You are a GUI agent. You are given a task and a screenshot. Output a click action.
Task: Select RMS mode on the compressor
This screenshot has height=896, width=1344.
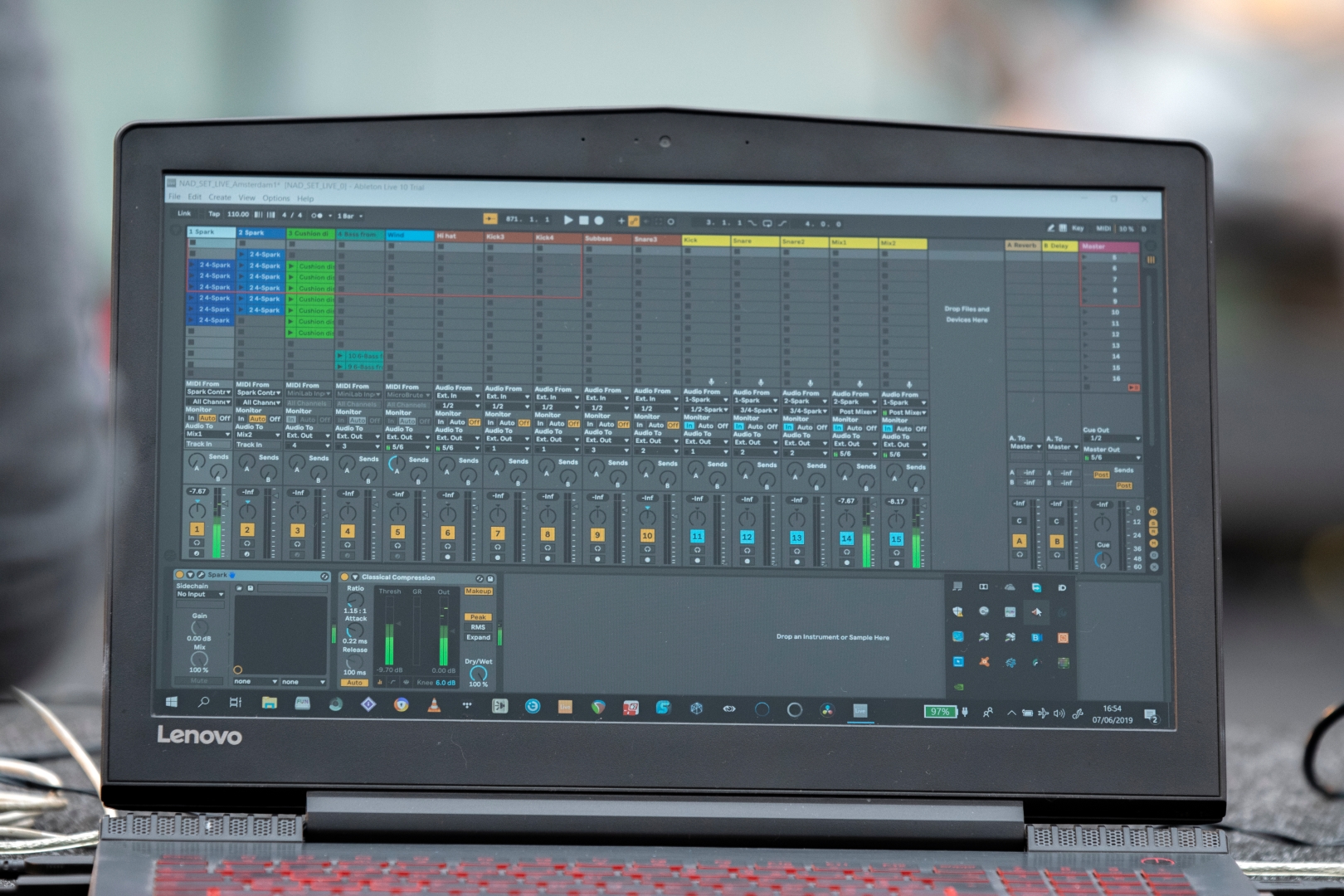(478, 627)
